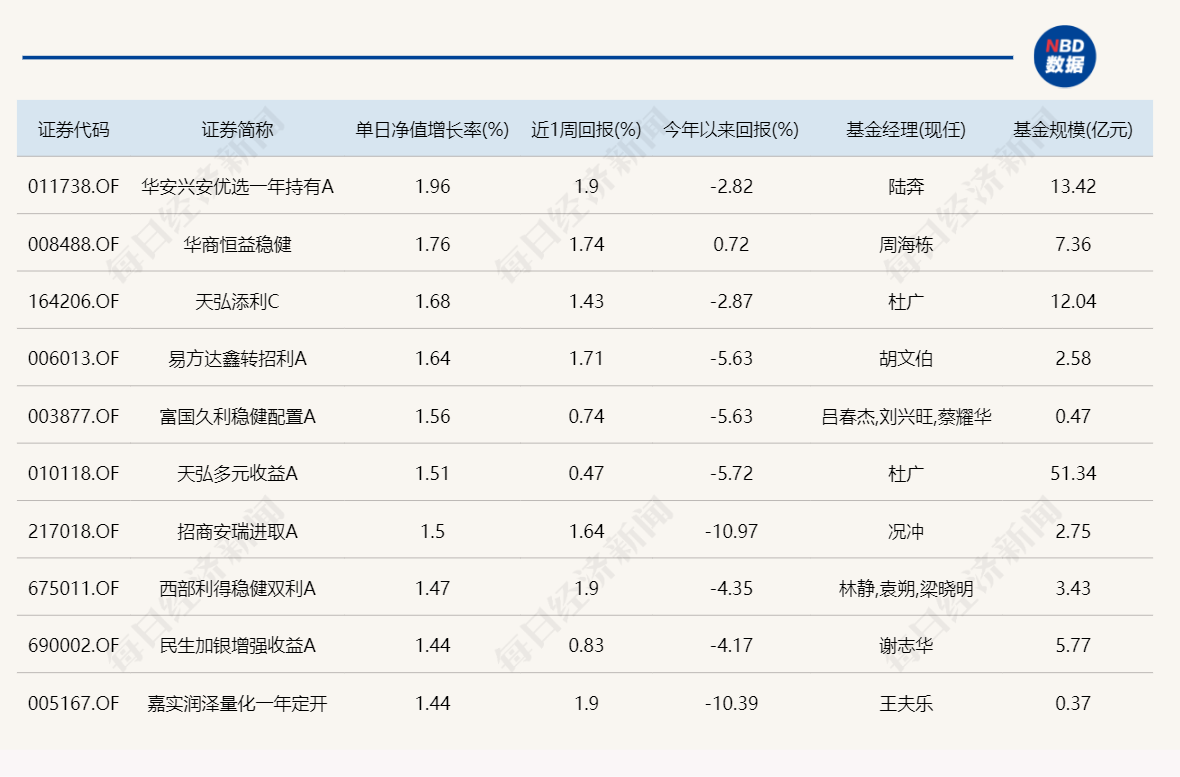Select code 011738.OF
The height and width of the screenshot is (777, 1180).
(74, 186)
